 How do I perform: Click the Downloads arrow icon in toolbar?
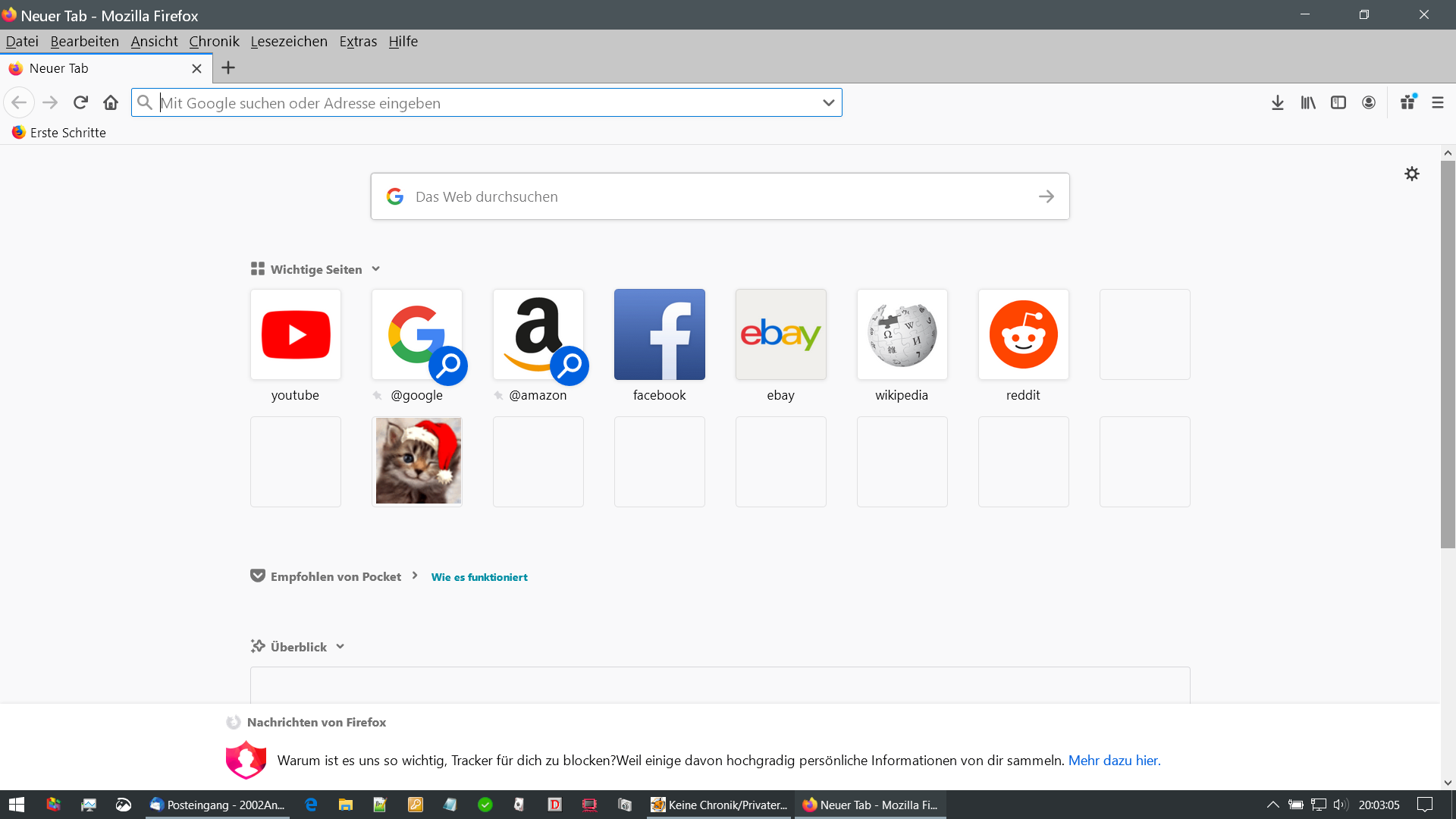click(1277, 102)
